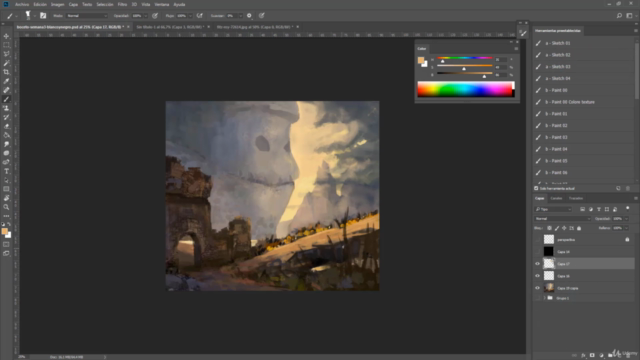Open the Suavizar value dropdown
Image resolution: width=640 pixels, height=360 pixels.
[x=240, y=16]
